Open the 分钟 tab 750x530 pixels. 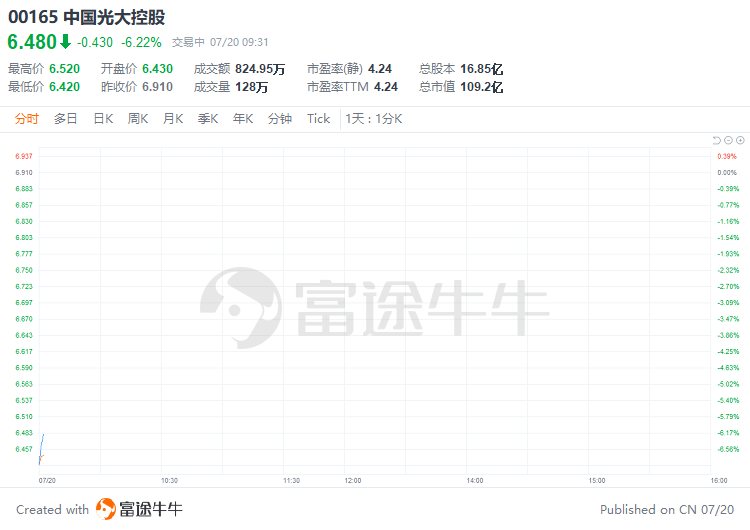pyautogui.click(x=280, y=119)
